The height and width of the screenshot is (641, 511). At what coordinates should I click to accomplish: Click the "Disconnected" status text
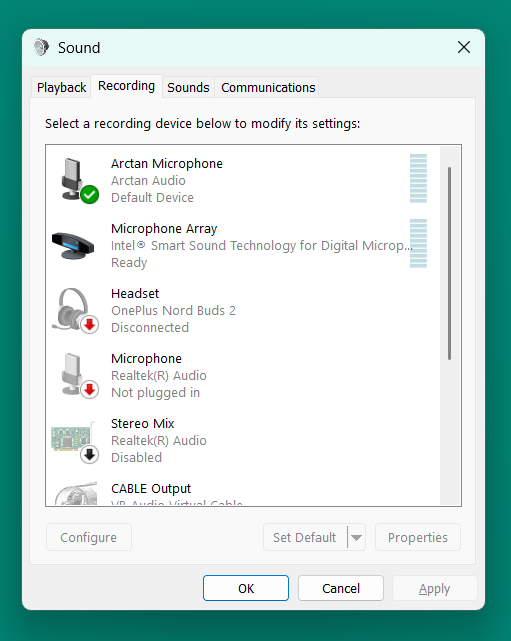click(x=150, y=327)
